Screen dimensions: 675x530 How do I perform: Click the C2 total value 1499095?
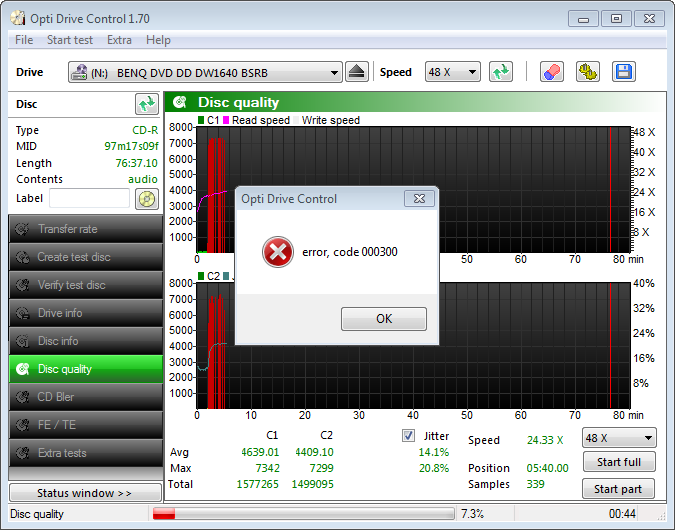pos(313,484)
